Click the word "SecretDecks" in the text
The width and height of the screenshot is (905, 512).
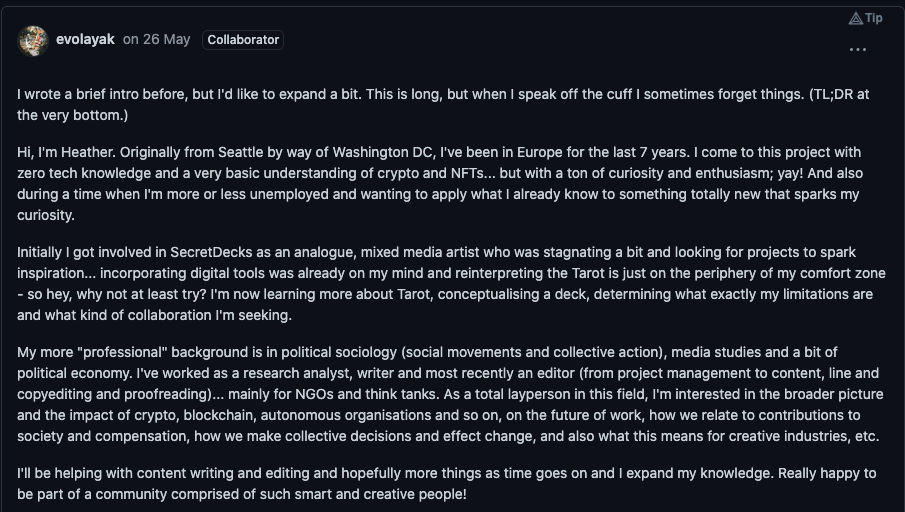coord(211,252)
